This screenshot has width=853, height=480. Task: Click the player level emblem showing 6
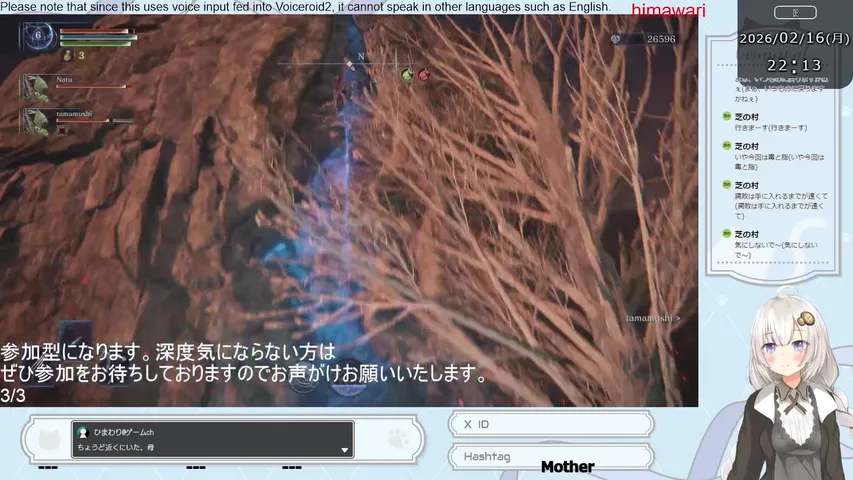38,35
